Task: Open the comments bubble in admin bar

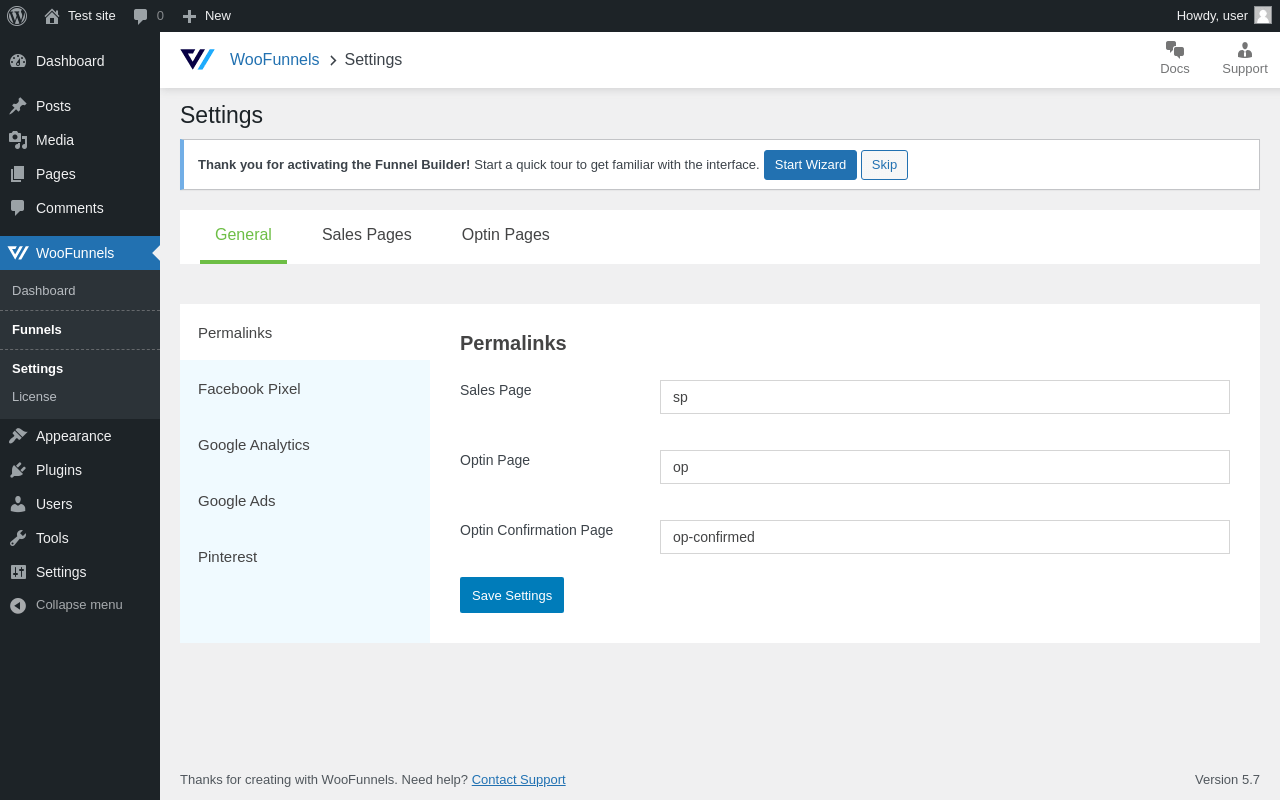Action: (x=141, y=16)
